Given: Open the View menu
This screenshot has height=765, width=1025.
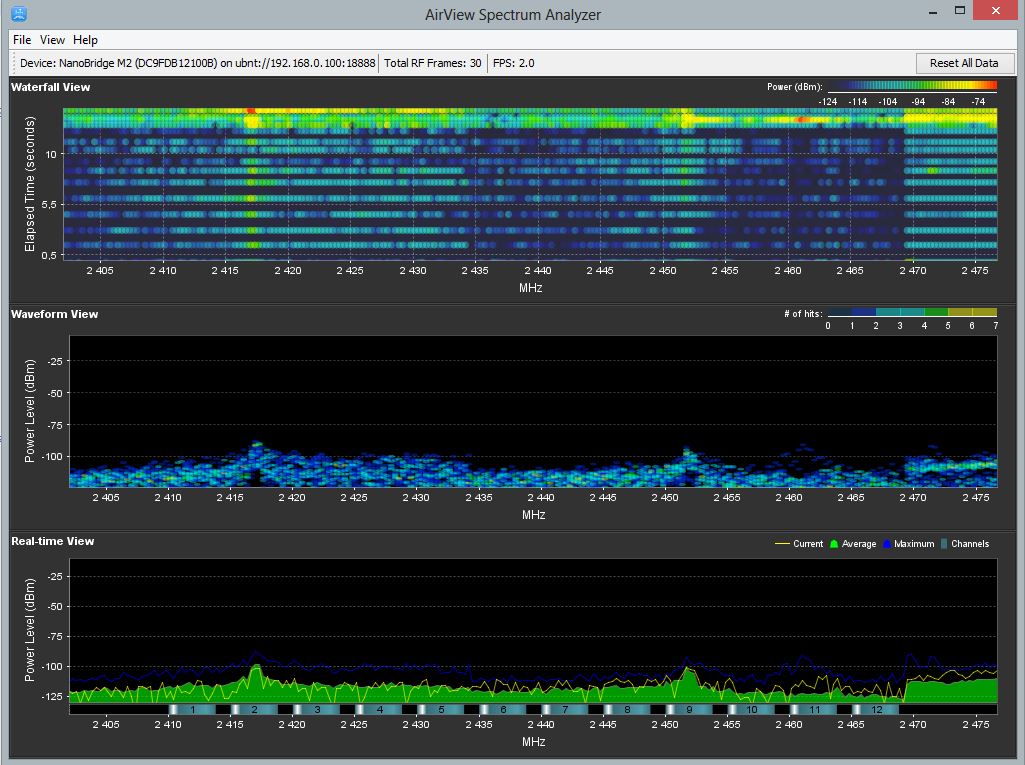Looking at the screenshot, I should (52, 40).
